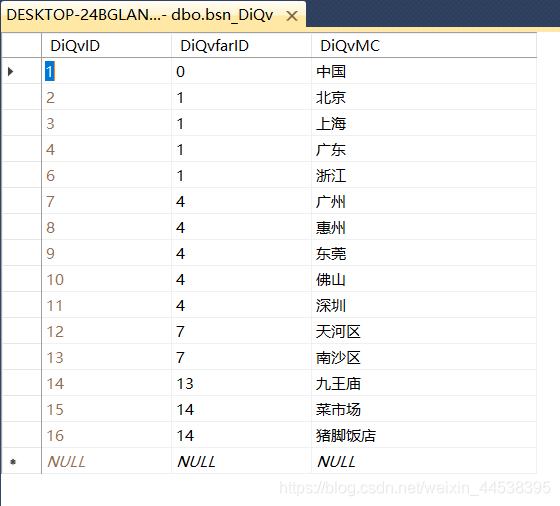The image size is (560, 506).
Task: Click DiQvID cell with value 6
Action: 106,176
